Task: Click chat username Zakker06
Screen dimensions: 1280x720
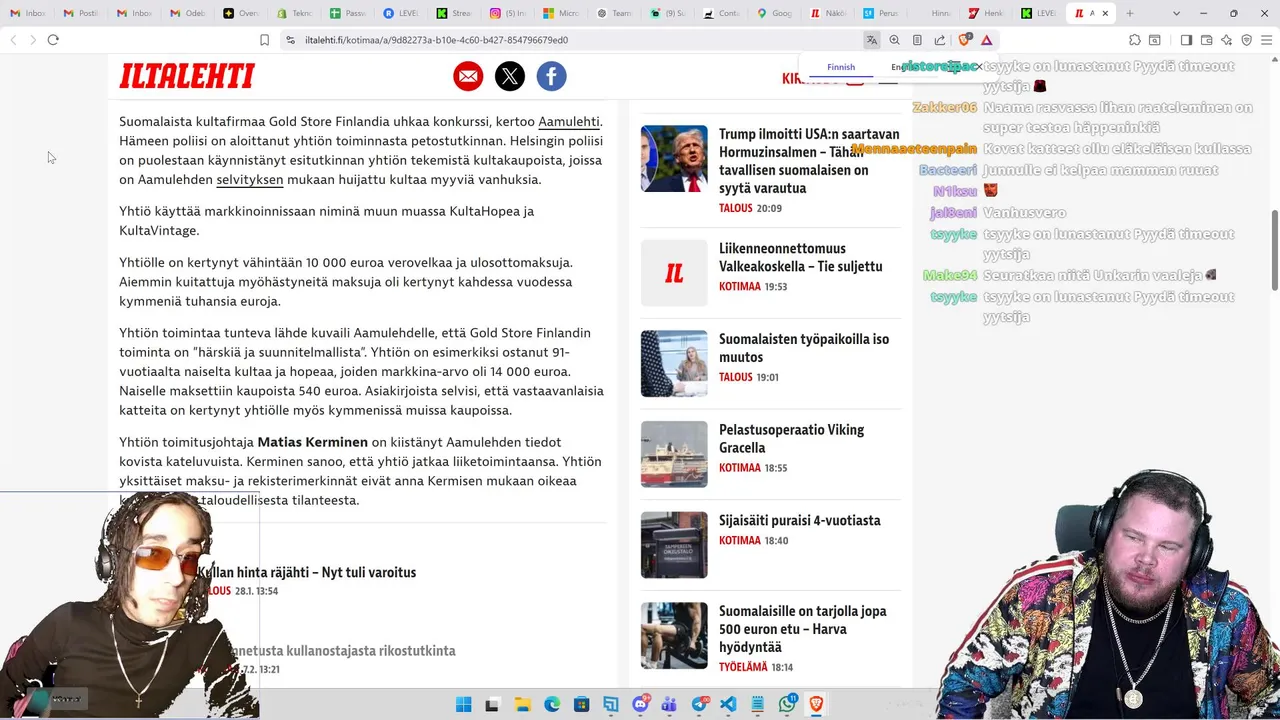Action: pos(944,107)
